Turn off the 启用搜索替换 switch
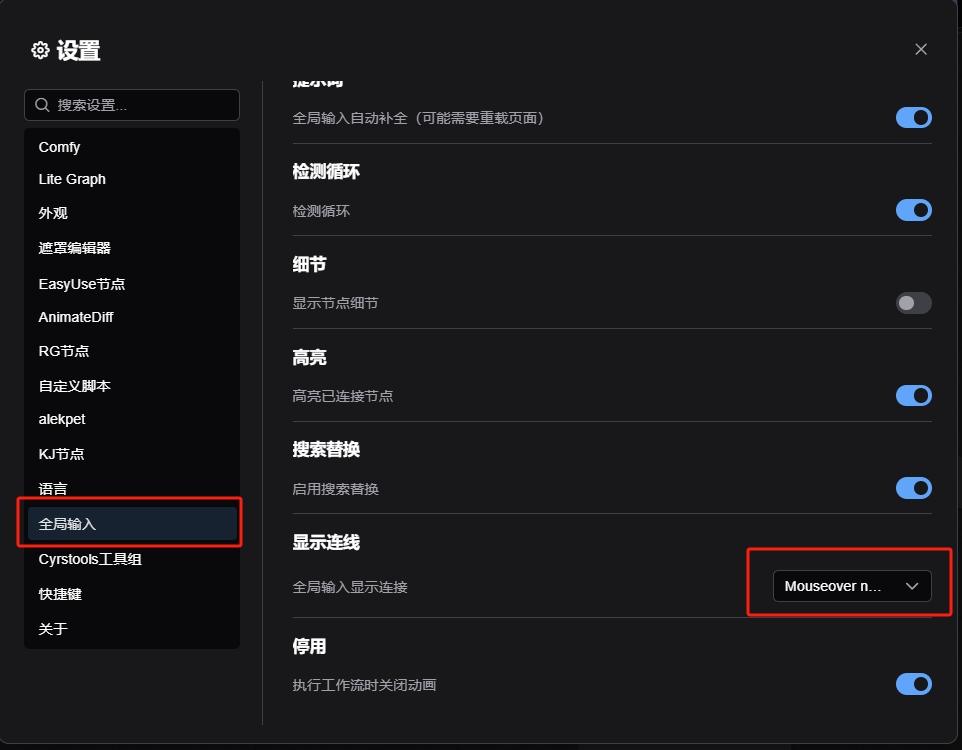The width and height of the screenshot is (962, 750). [913, 488]
